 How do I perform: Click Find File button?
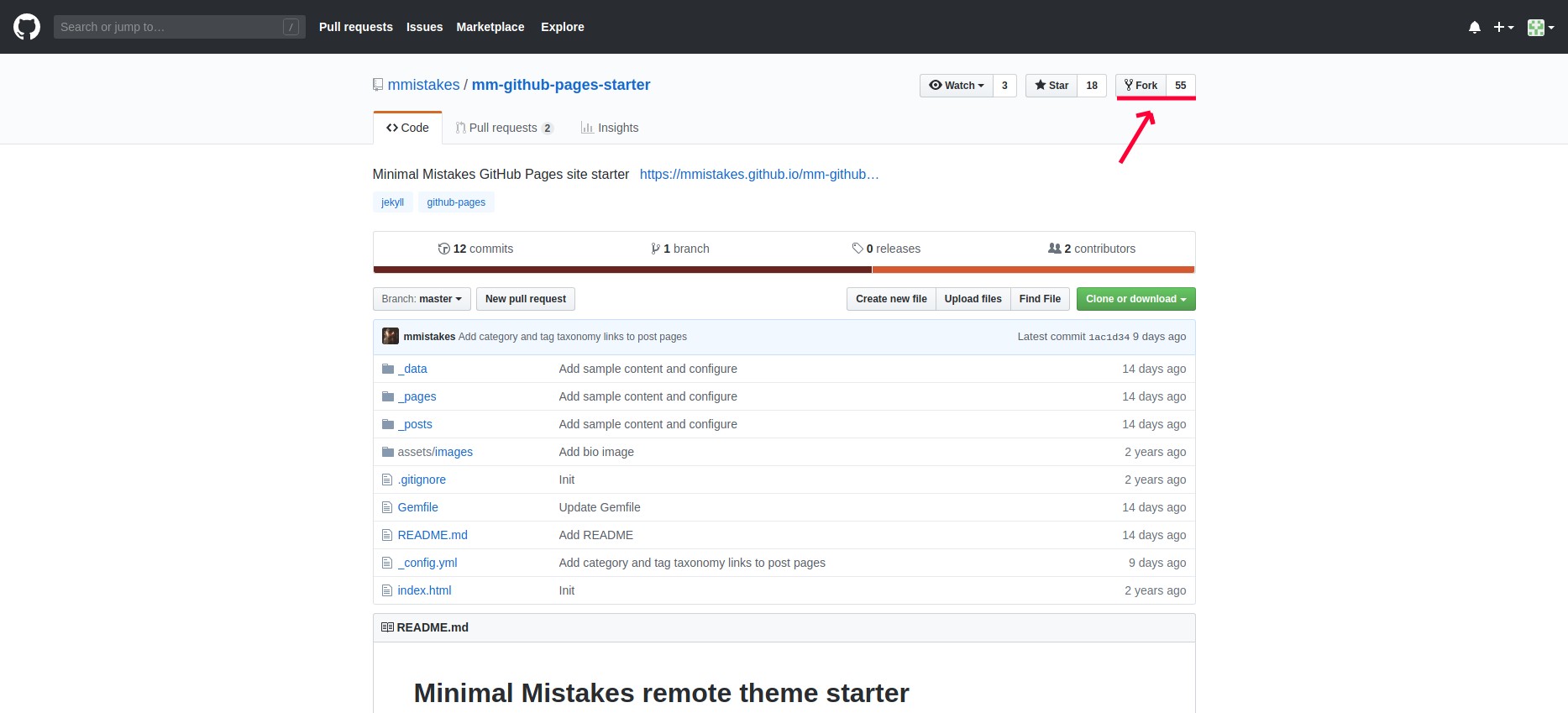(1040, 299)
